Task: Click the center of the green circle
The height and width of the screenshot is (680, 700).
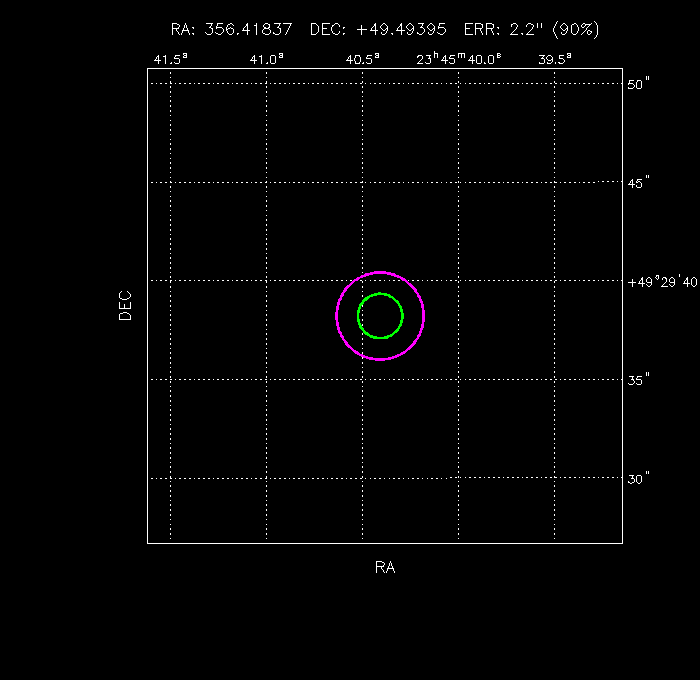Action: point(380,316)
